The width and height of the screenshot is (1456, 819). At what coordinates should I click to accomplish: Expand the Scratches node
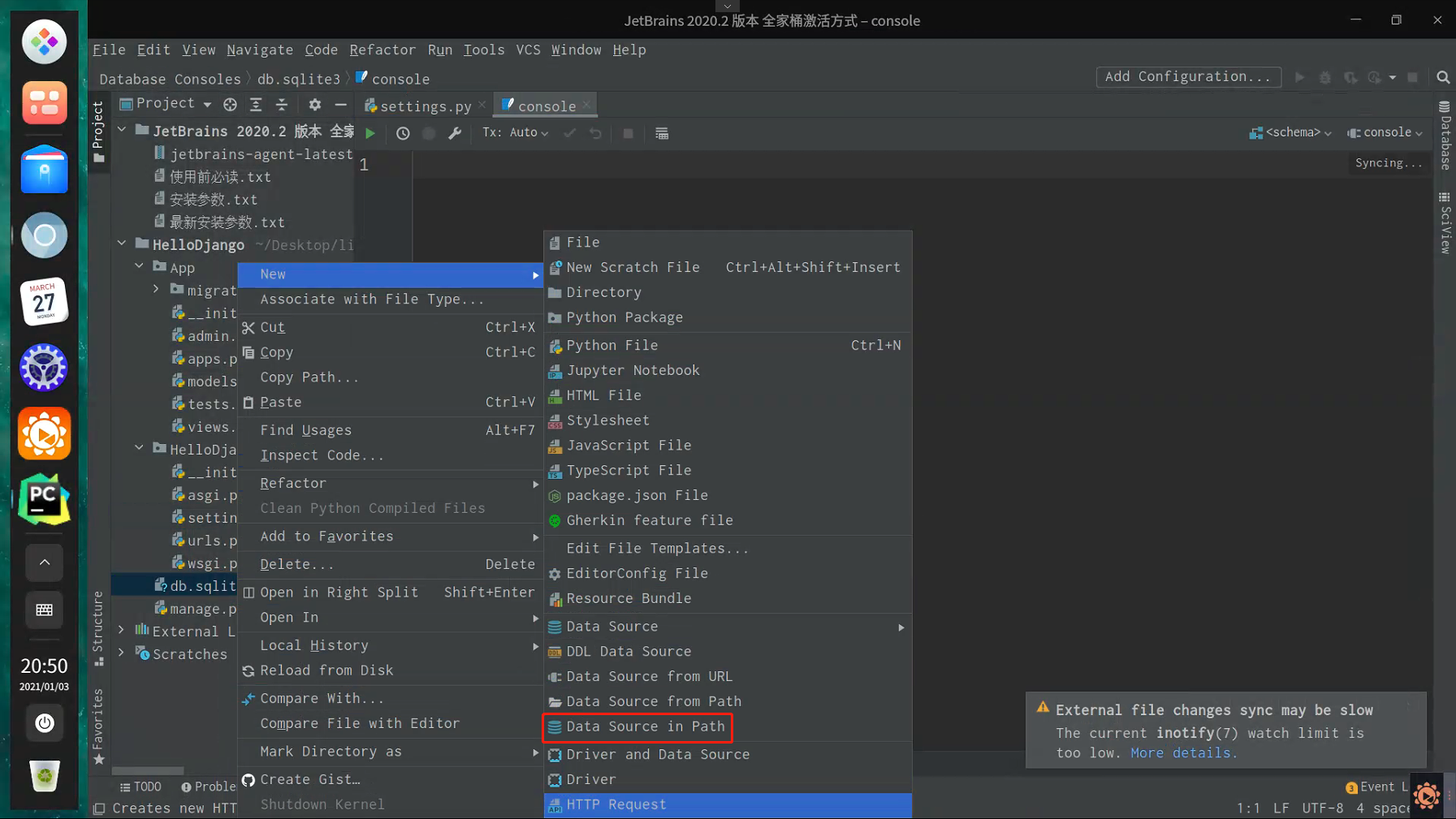pos(122,653)
